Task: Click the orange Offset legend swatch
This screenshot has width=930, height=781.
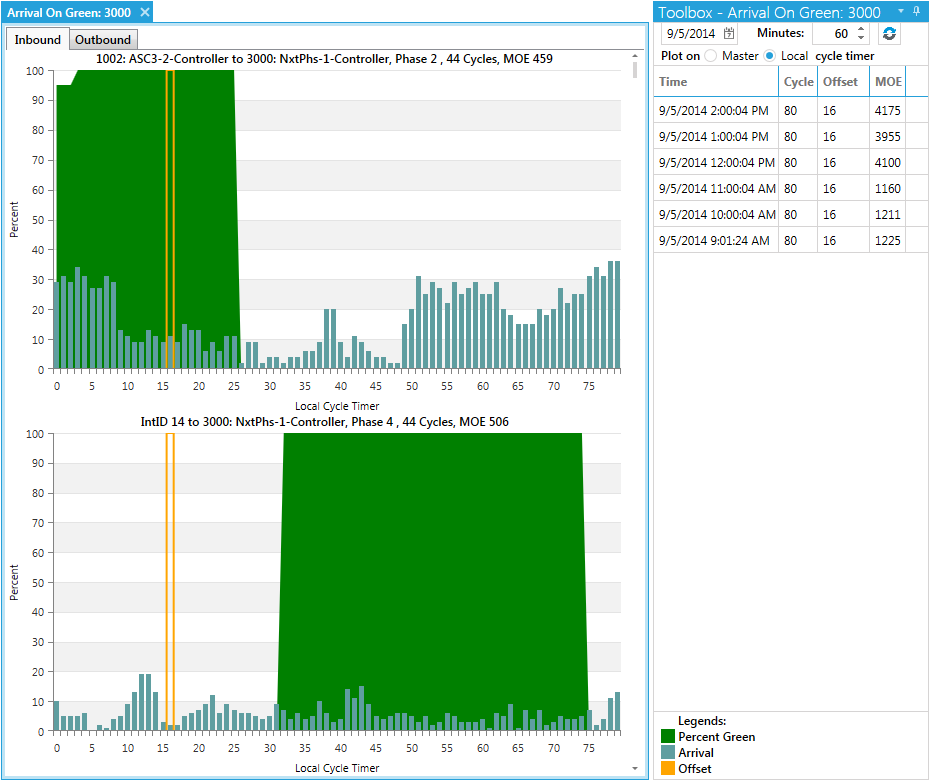Action: pos(668,769)
